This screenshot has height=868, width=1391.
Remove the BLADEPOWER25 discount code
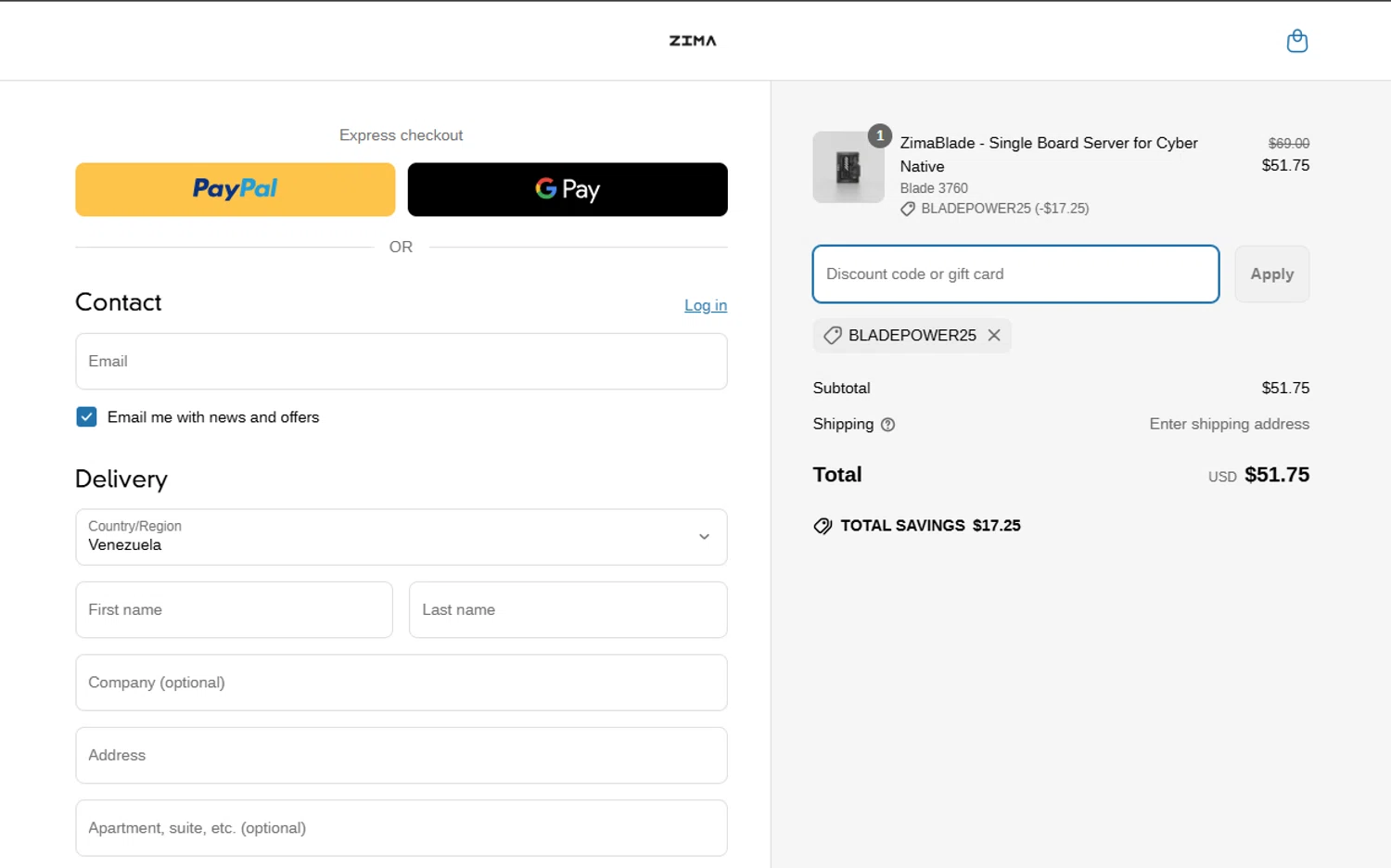pos(994,336)
